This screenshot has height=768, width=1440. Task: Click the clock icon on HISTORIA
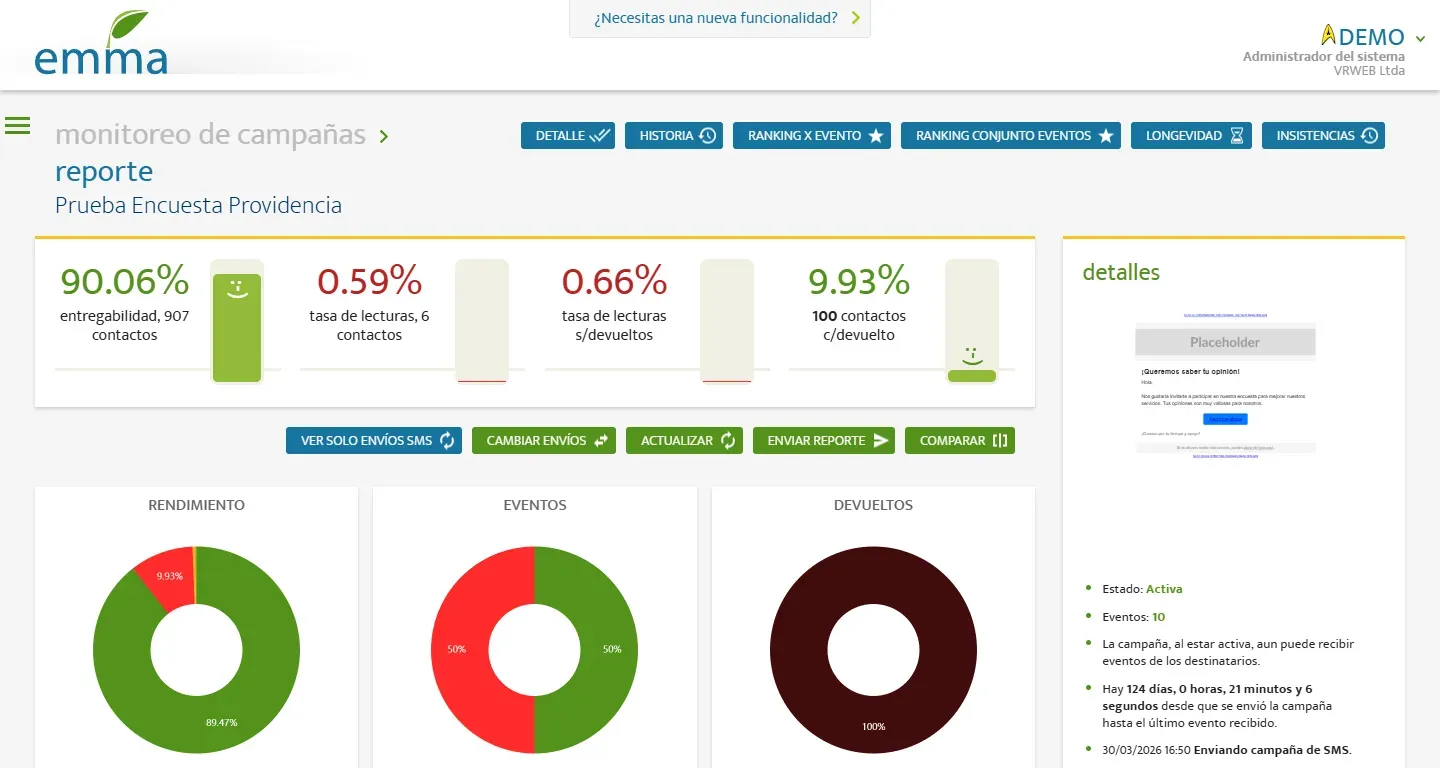(708, 136)
